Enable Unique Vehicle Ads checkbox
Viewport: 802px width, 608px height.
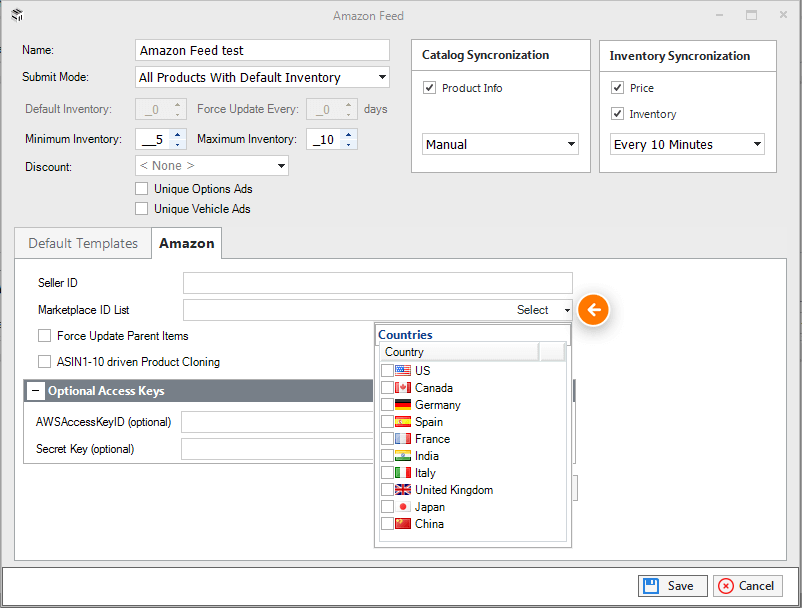[x=142, y=209]
